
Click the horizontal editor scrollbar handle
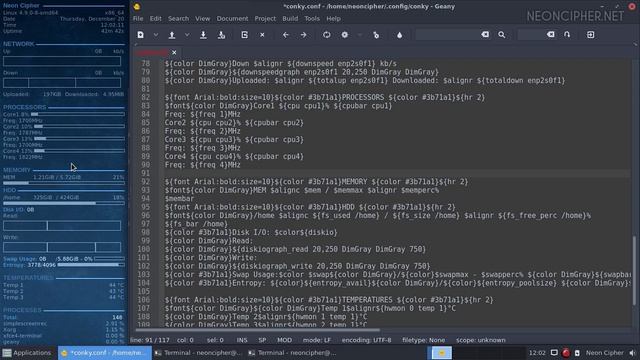[x=258, y=330]
